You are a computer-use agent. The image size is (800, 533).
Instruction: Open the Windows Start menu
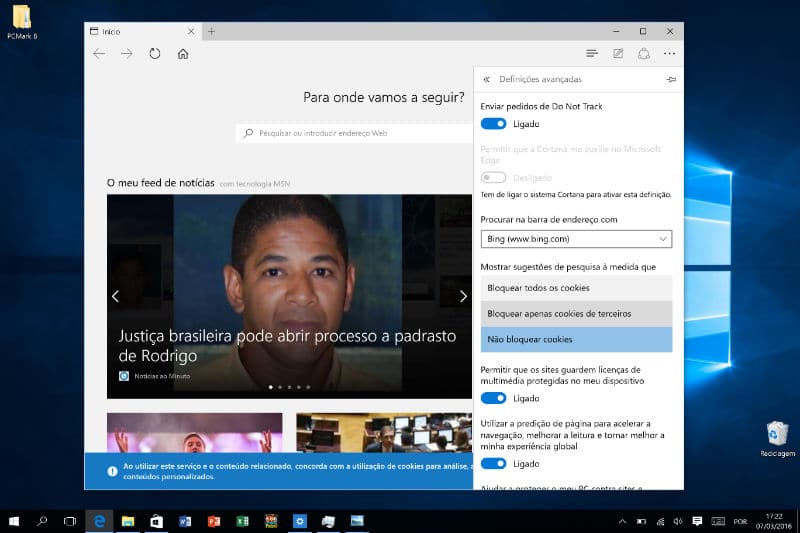point(14,521)
